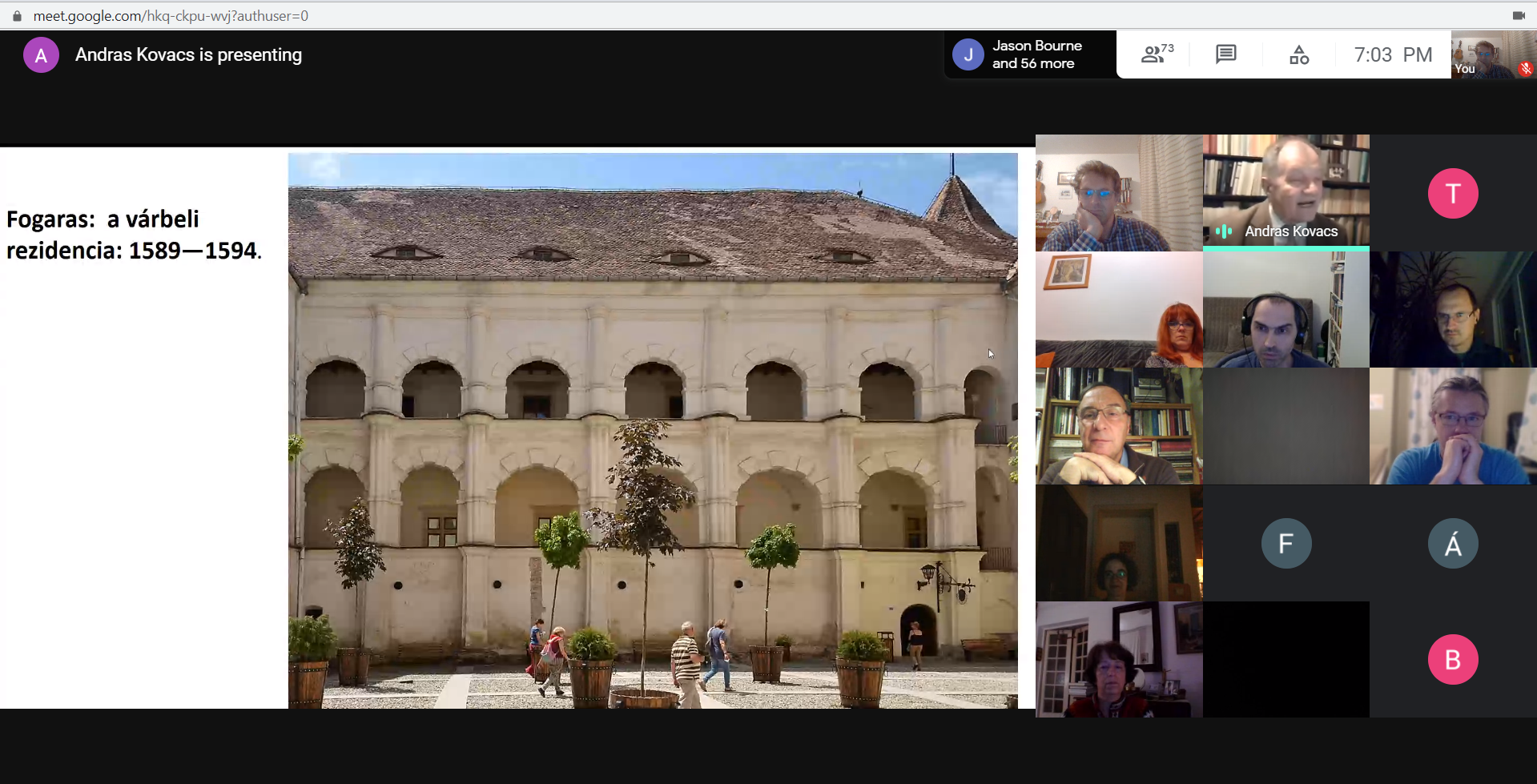The width and height of the screenshot is (1537, 784).
Task: Click the lock icon beside the URL
Action: (x=17, y=15)
